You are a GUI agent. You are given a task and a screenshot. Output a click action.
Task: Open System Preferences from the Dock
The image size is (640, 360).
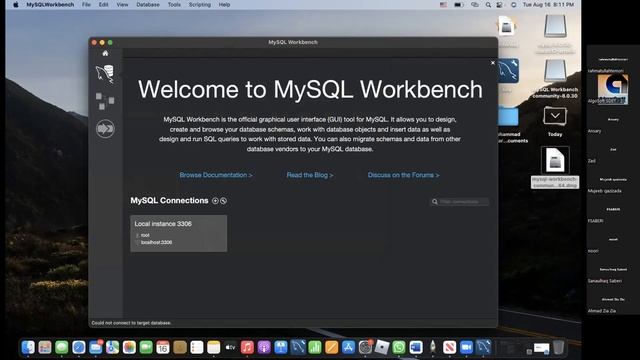coord(365,347)
